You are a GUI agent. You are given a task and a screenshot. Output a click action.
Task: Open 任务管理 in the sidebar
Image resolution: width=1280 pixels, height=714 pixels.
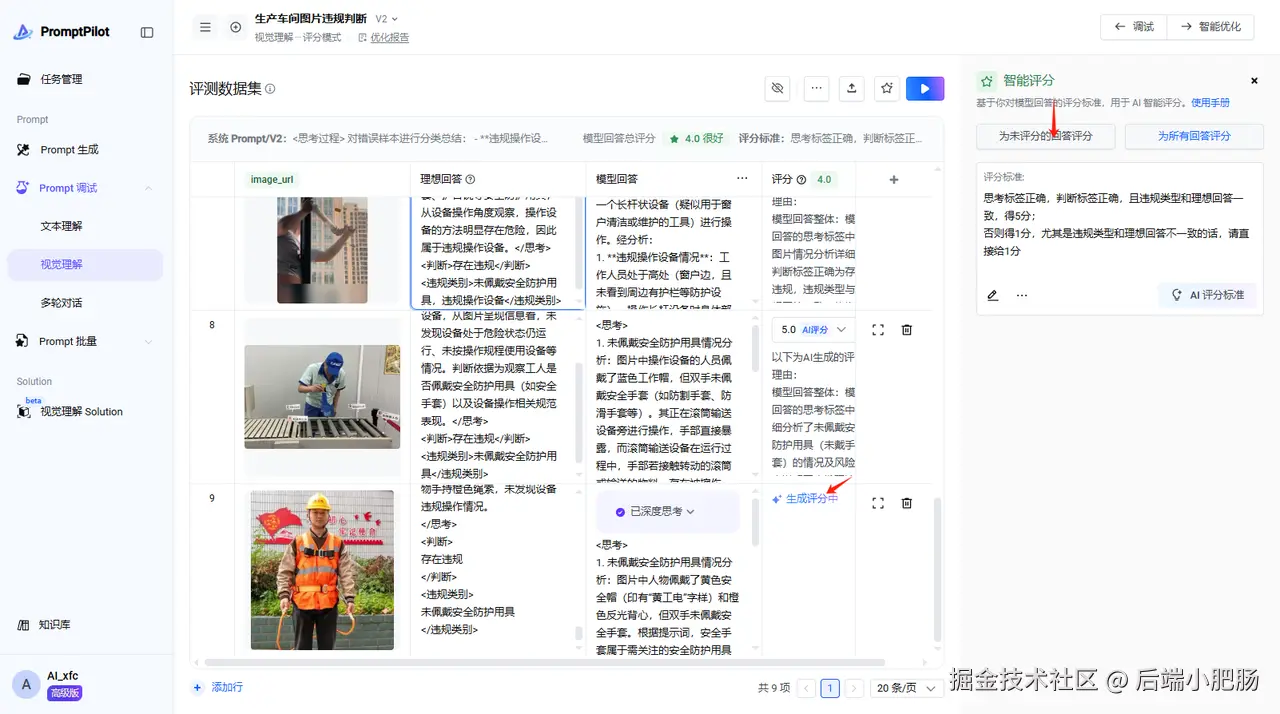pyautogui.click(x=62, y=79)
